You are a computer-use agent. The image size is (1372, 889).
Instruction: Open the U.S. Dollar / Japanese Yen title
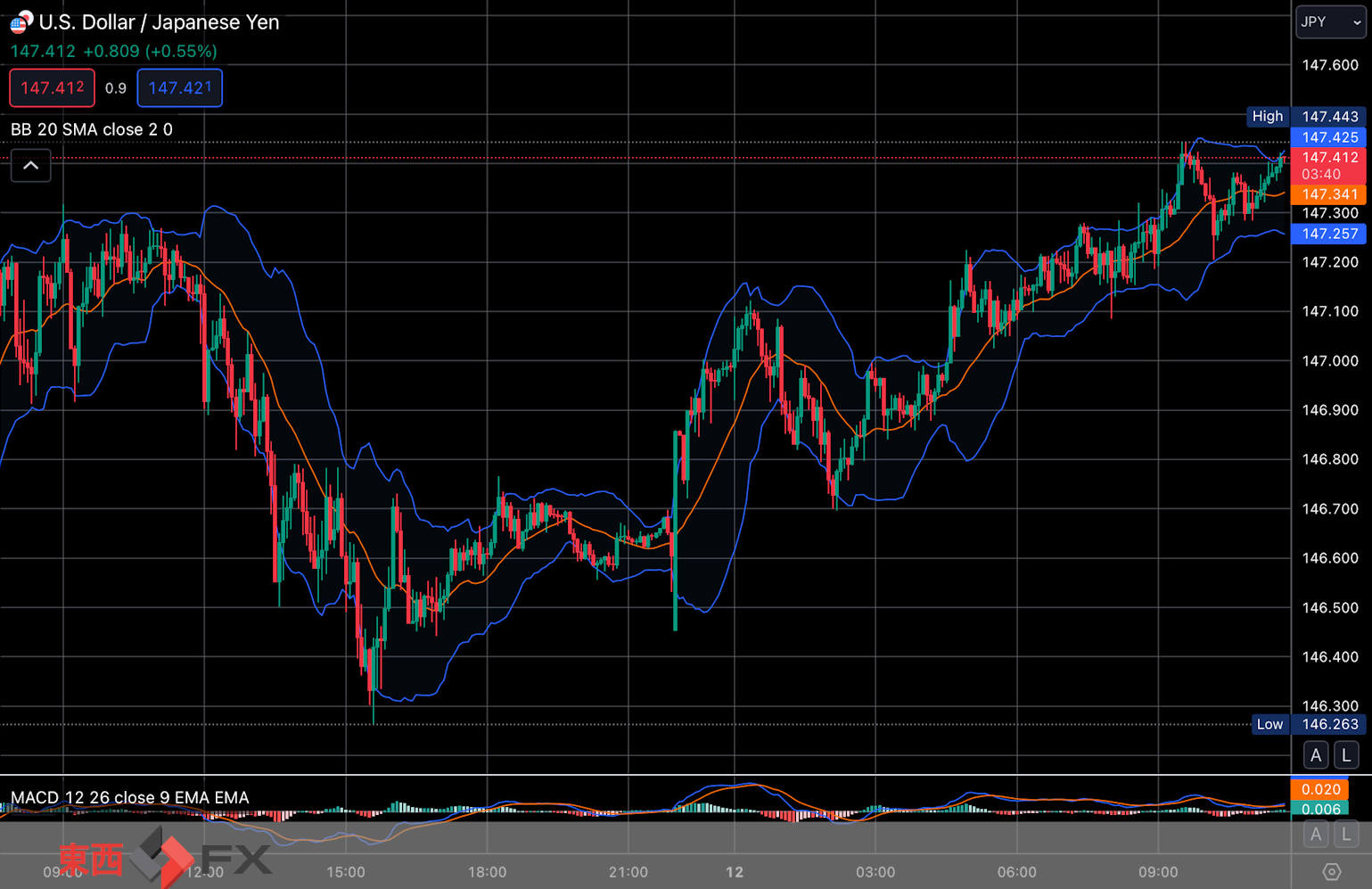coord(159,22)
